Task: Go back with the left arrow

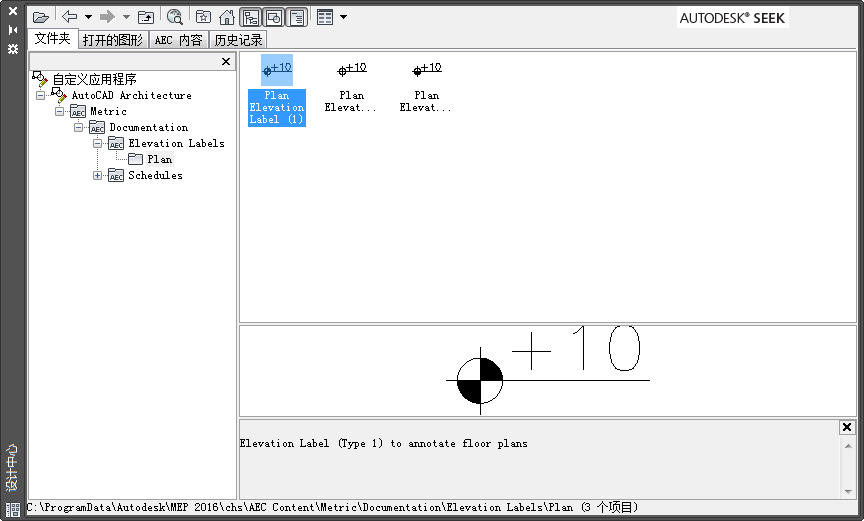Action: [x=69, y=17]
